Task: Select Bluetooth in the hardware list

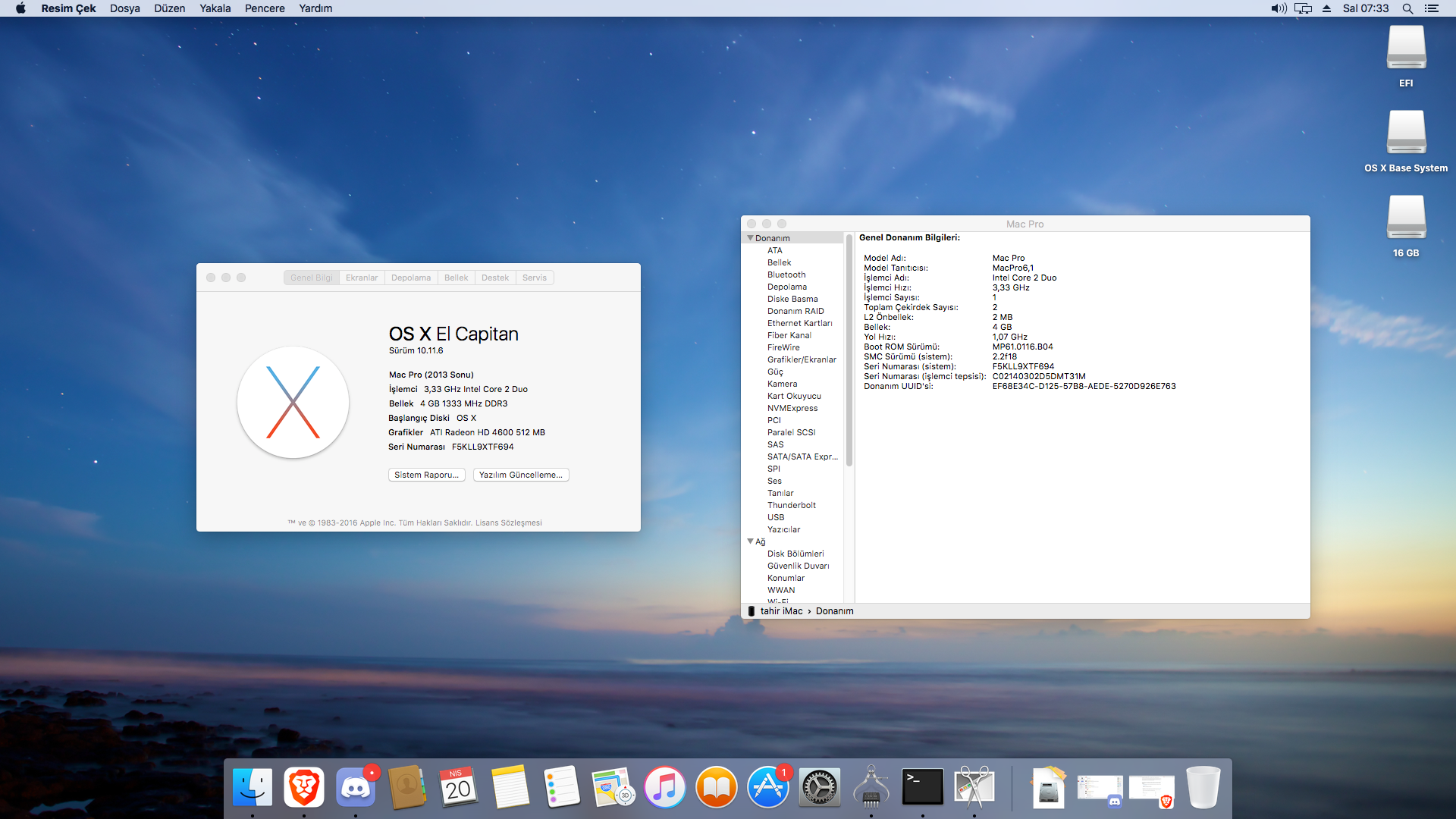Action: coord(786,275)
